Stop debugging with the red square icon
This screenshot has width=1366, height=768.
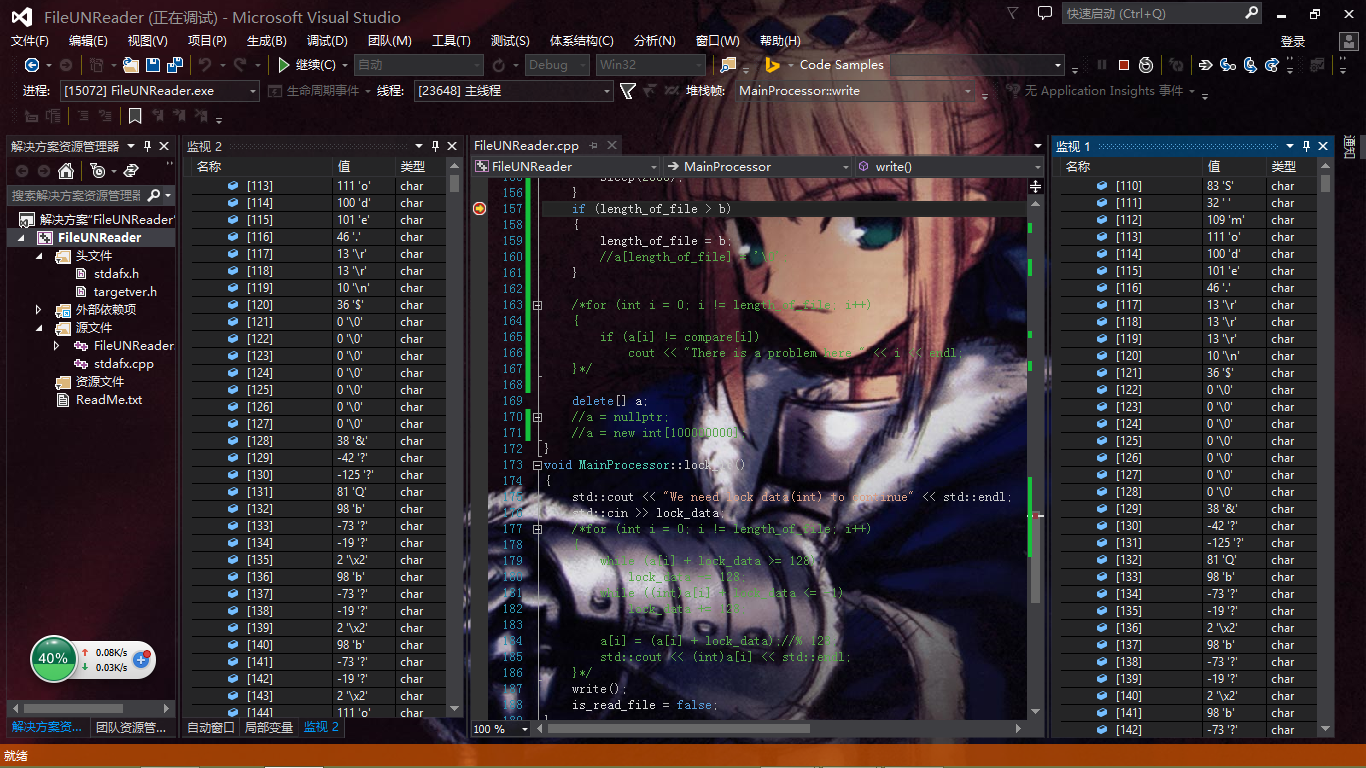pos(1124,65)
